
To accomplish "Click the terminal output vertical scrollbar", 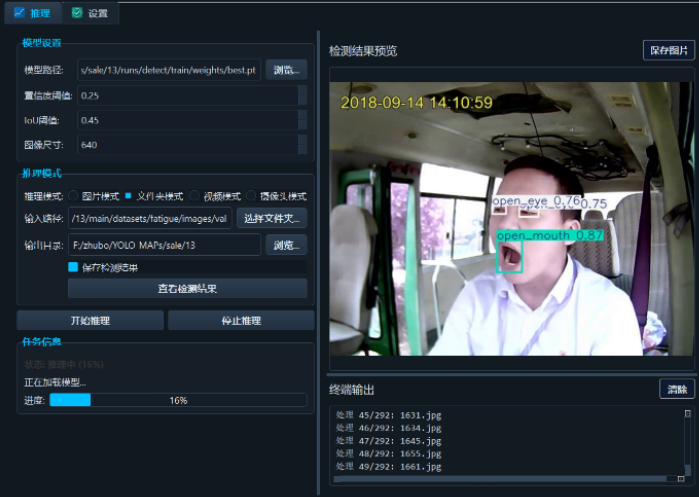I will pyautogui.click(x=687, y=444).
